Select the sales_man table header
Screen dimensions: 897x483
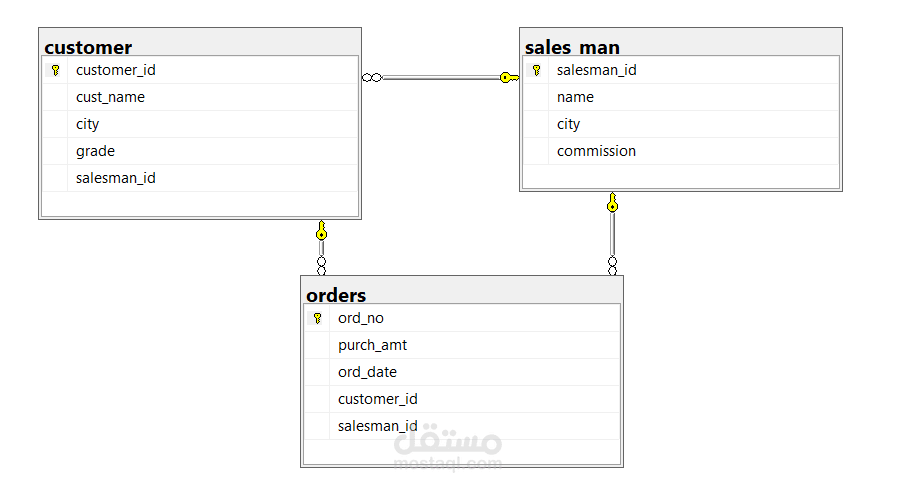tap(680, 47)
